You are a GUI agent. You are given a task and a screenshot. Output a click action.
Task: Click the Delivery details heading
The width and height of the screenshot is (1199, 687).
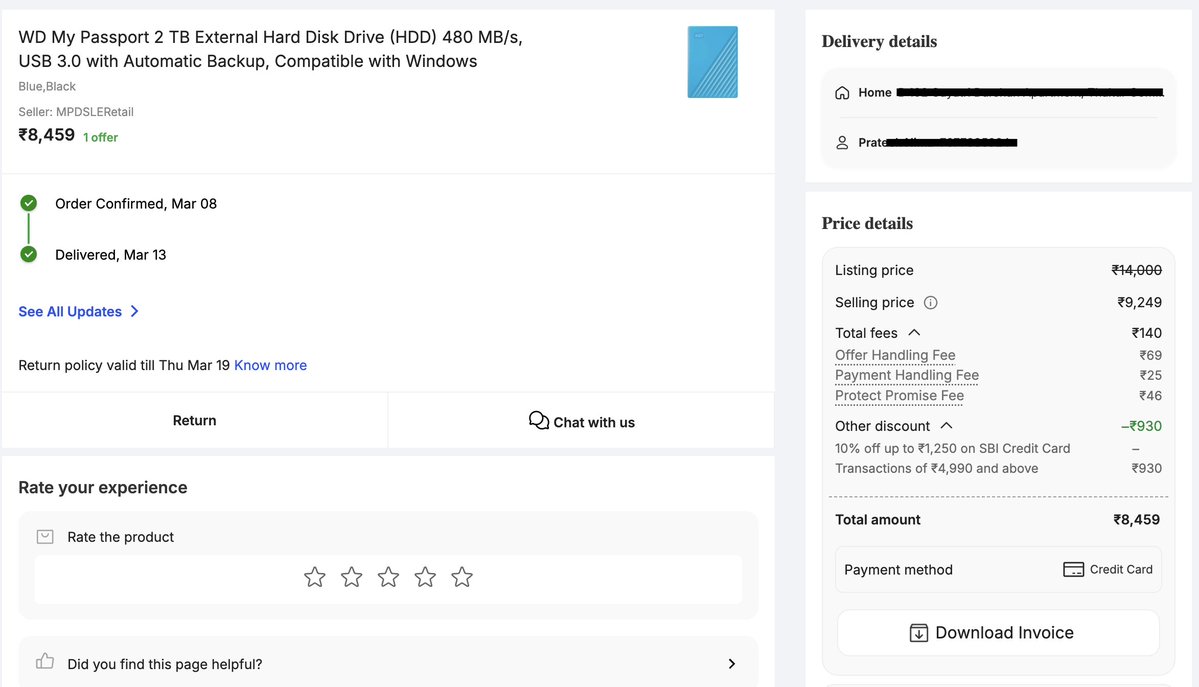tap(879, 41)
